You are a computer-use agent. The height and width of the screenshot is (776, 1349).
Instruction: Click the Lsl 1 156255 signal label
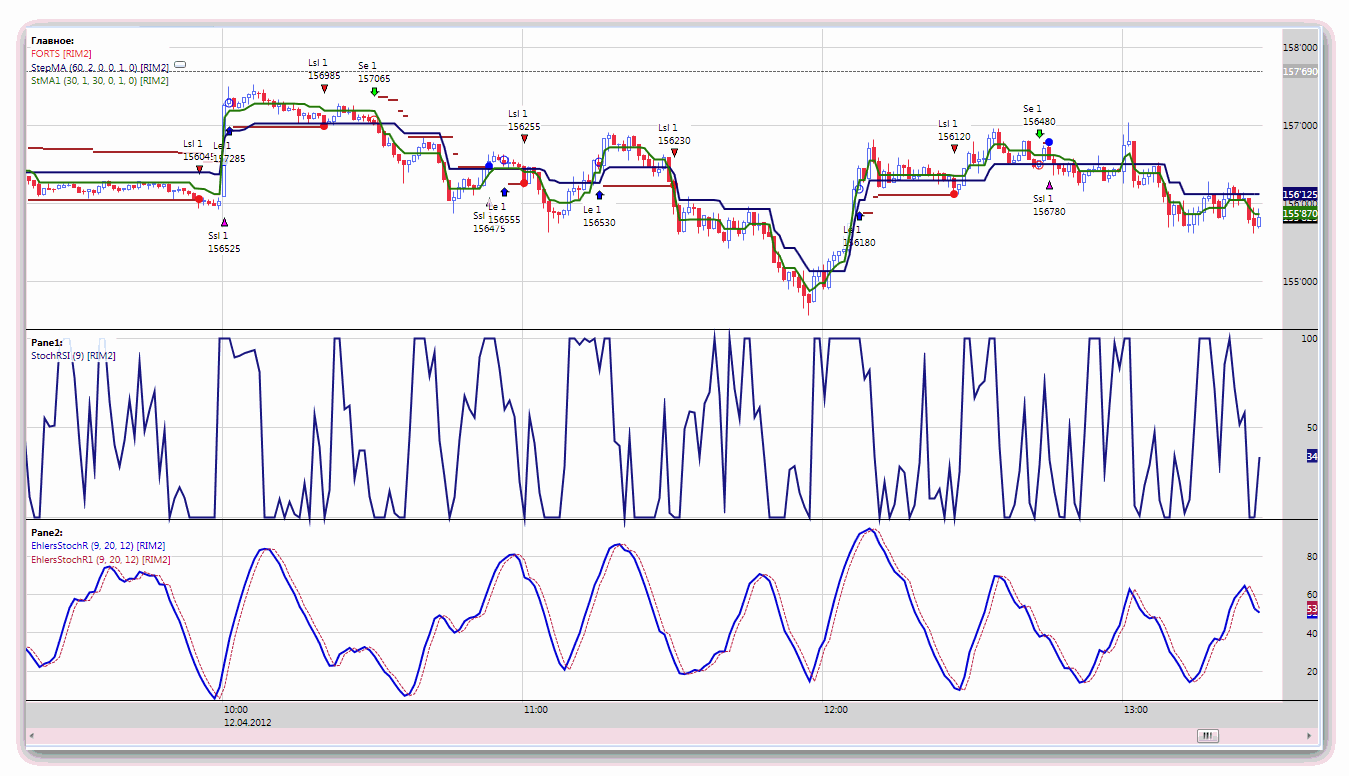(x=524, y=120)
